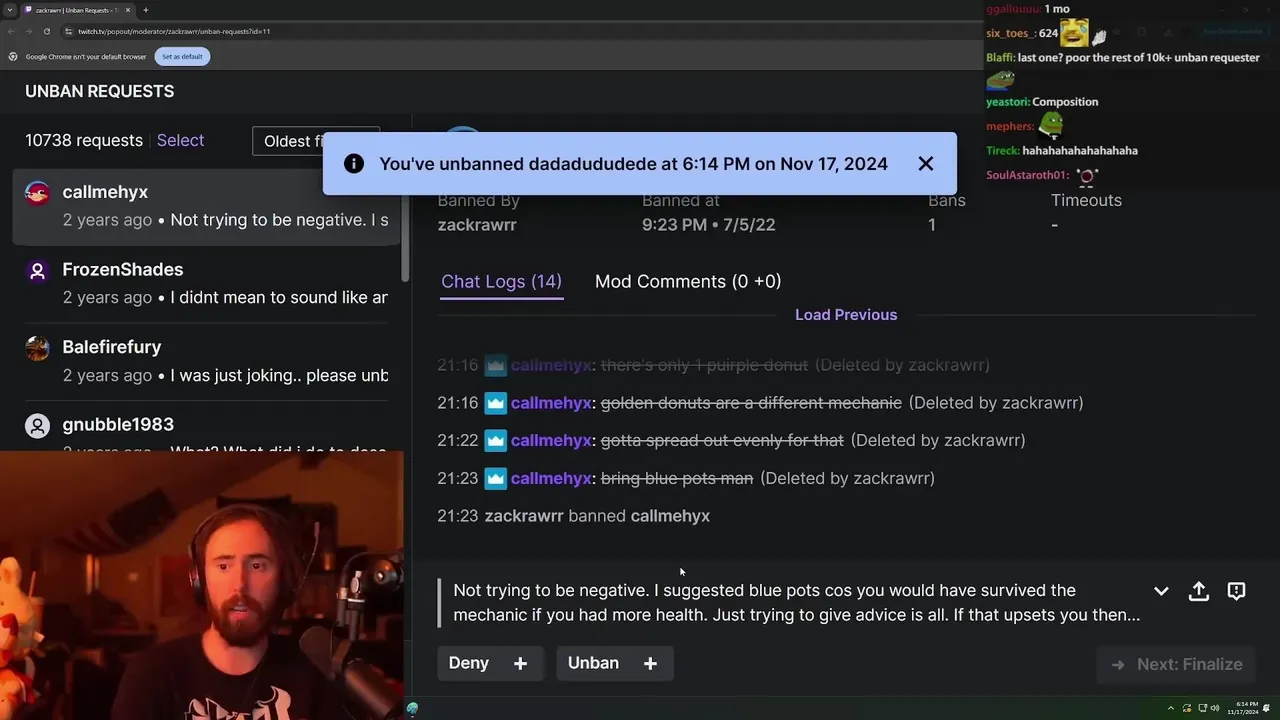
Task: Click Select link beside request count
Action: (180, 141)
